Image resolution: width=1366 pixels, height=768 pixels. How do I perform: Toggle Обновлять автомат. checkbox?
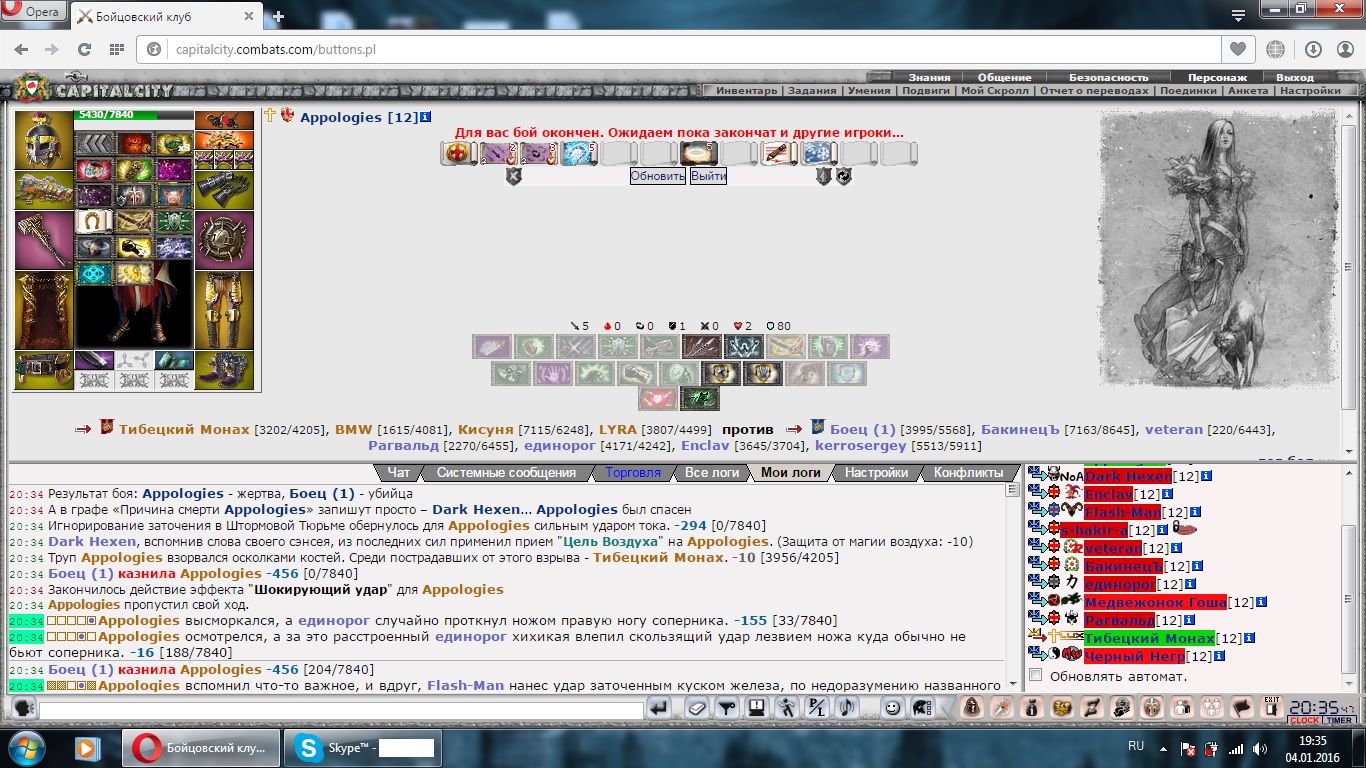tap(1036, 676)
